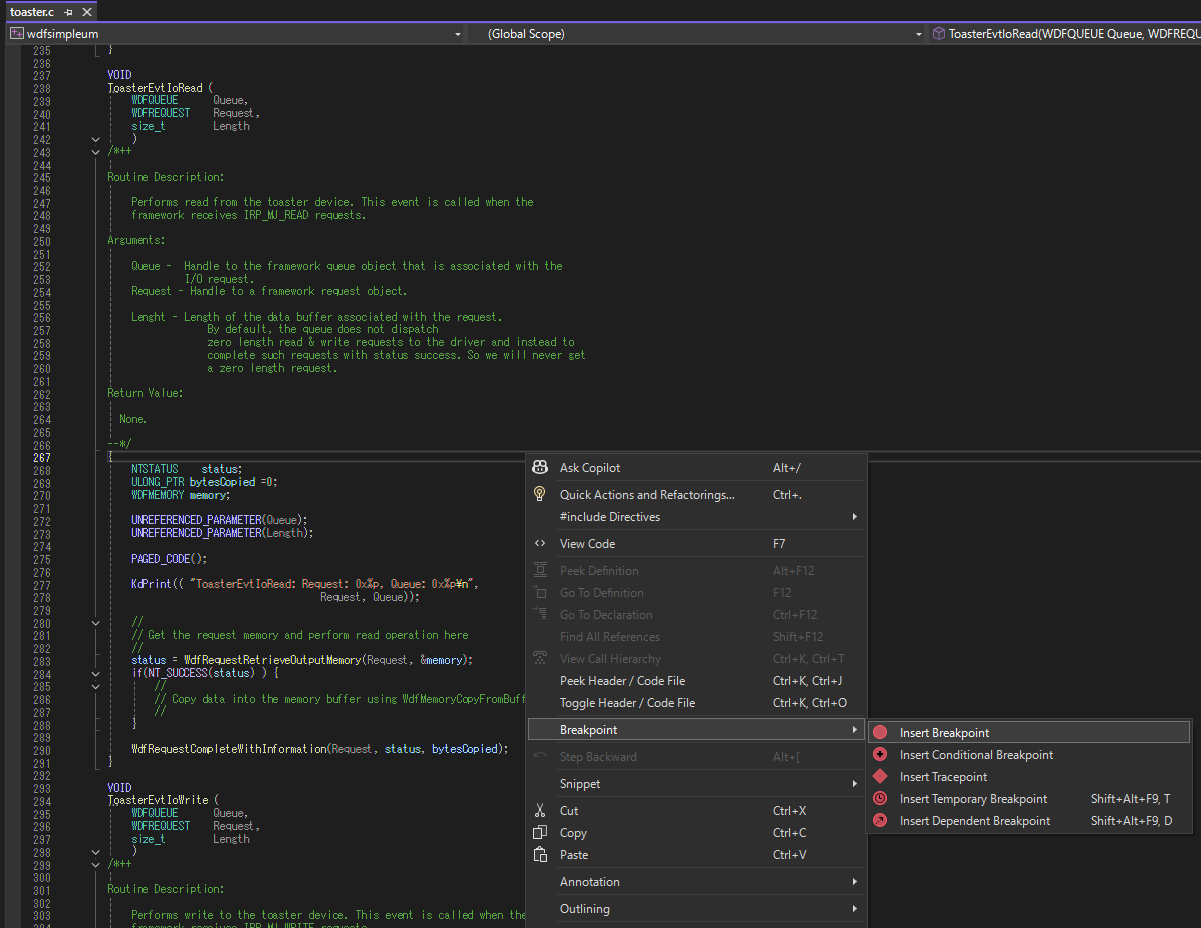1201x928 pixels.
Task: Close the toaster.c tab
Action: 87,12
